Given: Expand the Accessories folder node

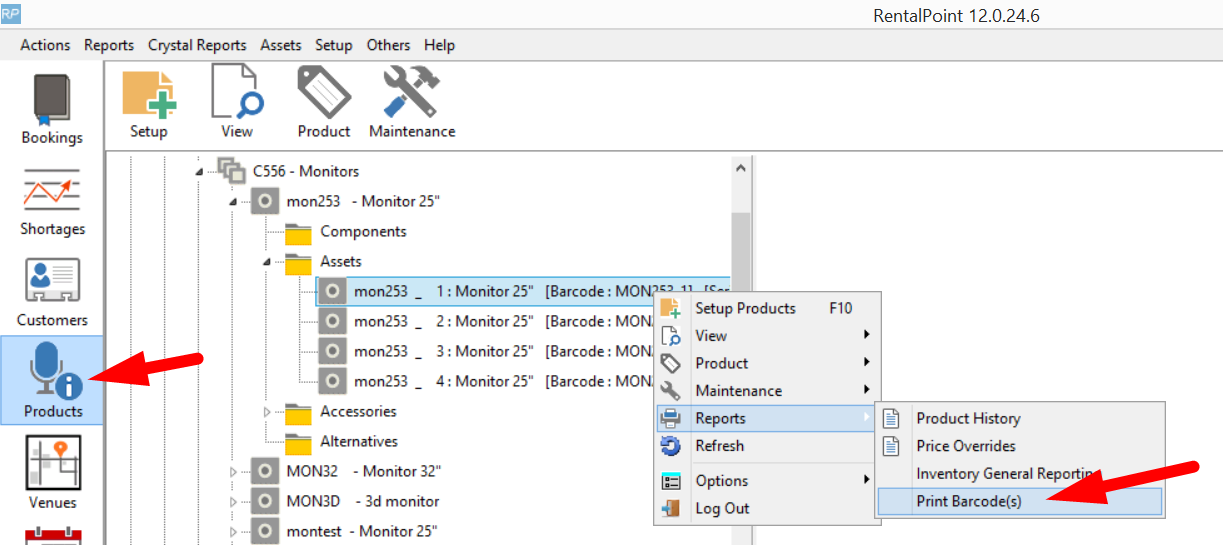Looking at the screenshot, I should coord(267,412).
